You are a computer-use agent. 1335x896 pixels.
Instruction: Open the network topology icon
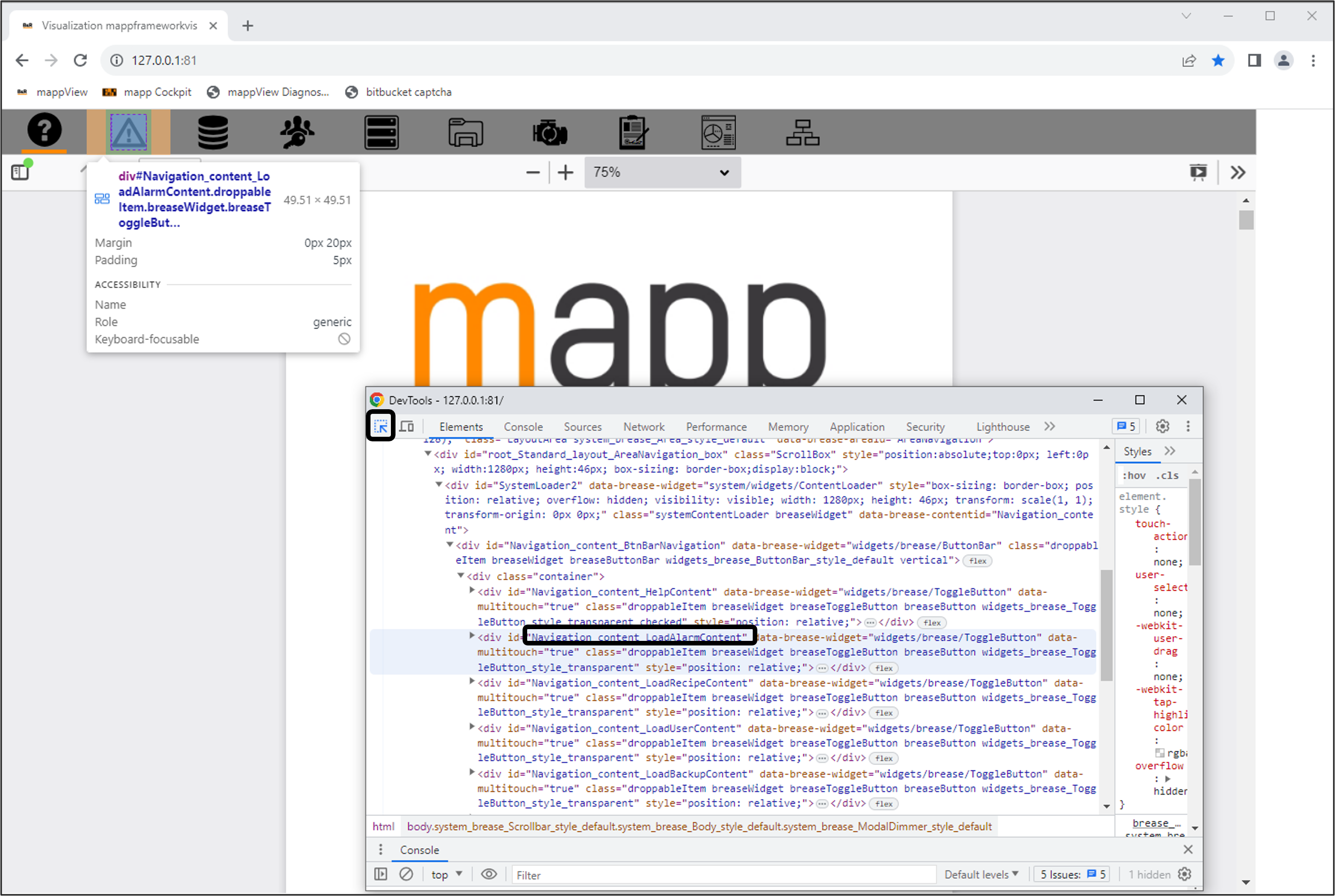(802, 132)
